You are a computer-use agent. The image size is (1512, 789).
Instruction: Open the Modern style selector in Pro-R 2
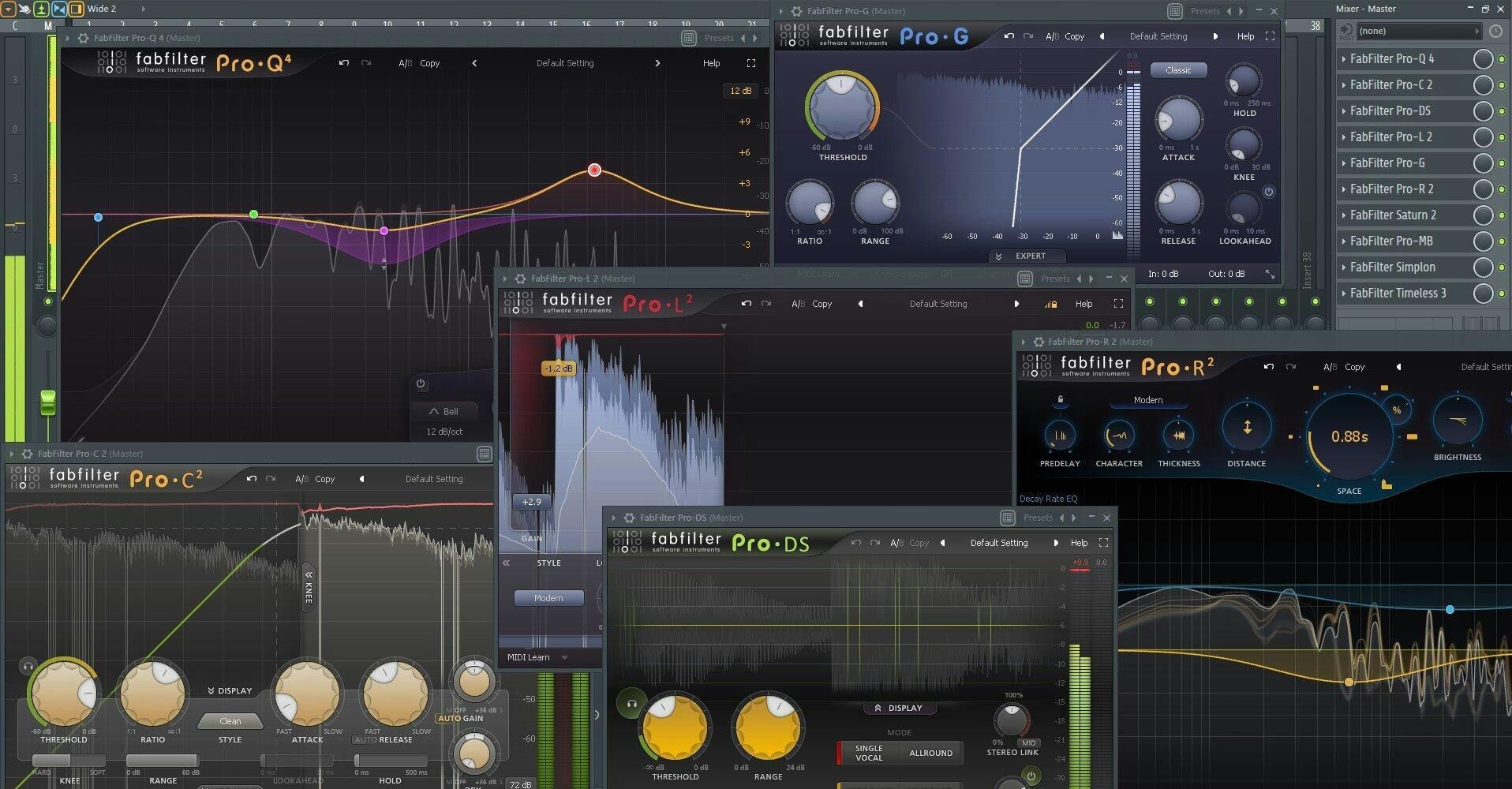click(x=1147, y=400)
